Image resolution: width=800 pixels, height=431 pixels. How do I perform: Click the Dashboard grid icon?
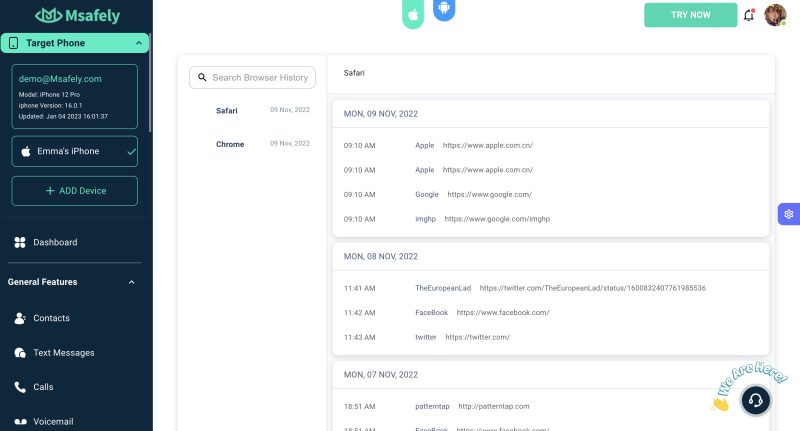tap(20, 242)
